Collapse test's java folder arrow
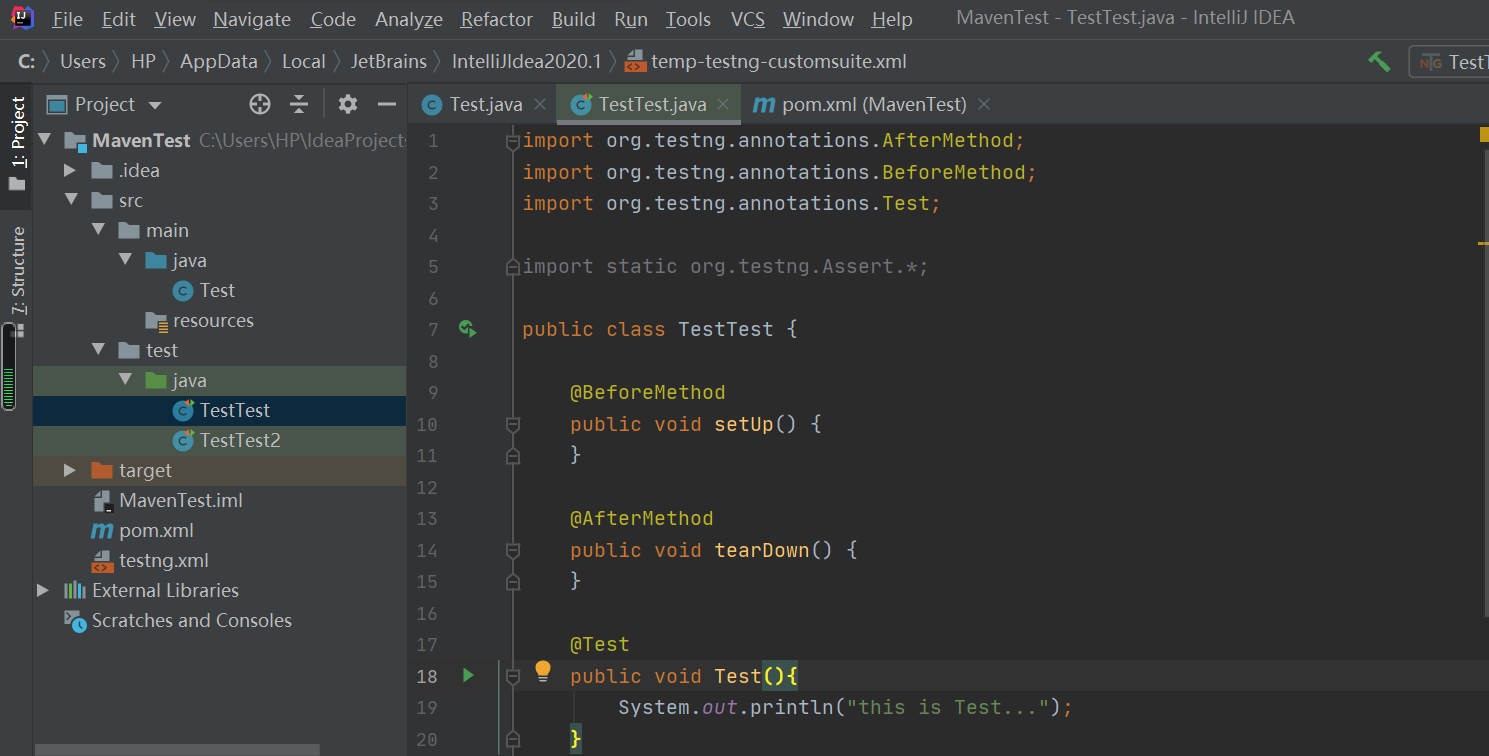Screen dimensions: 1489x756 click(125, 380)
